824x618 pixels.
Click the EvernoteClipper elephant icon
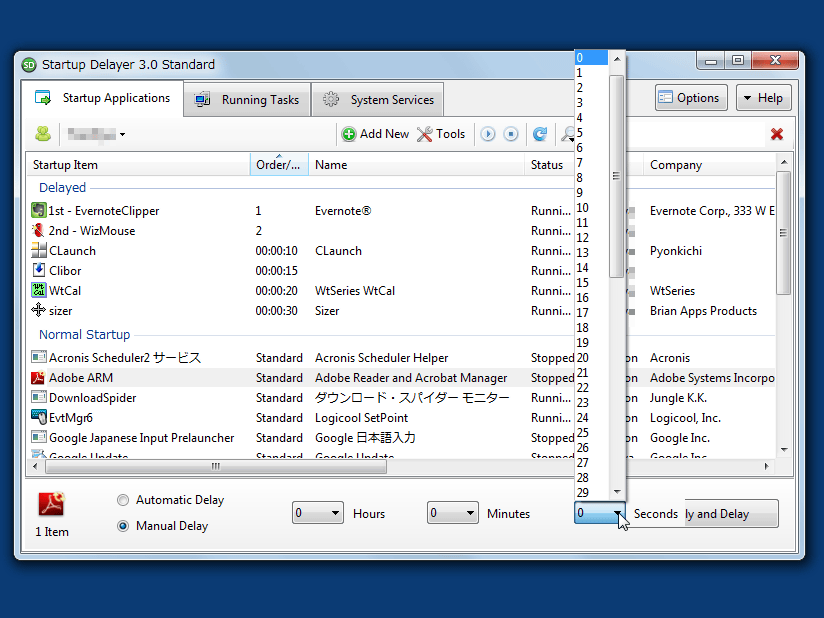coord(38,211)
